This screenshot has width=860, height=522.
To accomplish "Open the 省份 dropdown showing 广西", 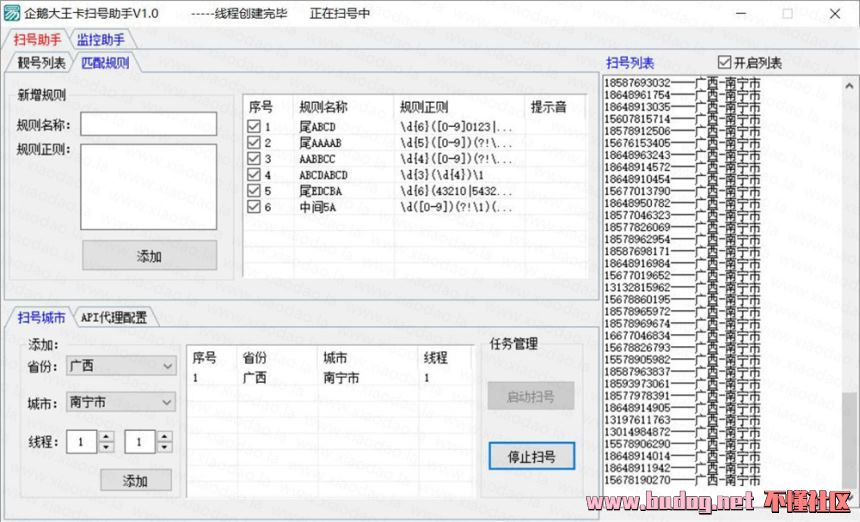I will [120, 366].
